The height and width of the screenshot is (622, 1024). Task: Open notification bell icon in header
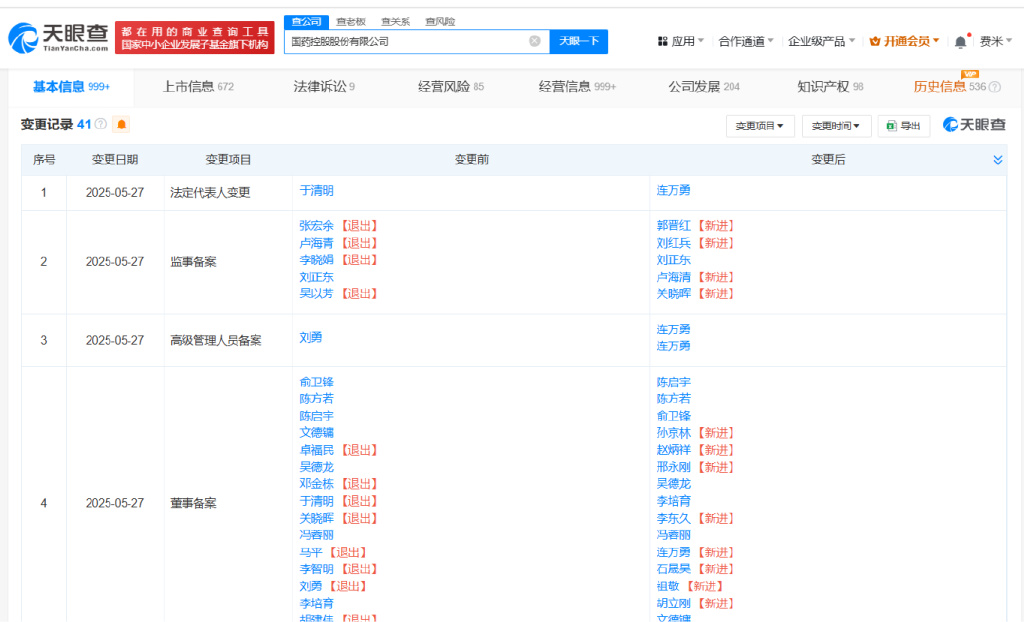coord(960,42)
